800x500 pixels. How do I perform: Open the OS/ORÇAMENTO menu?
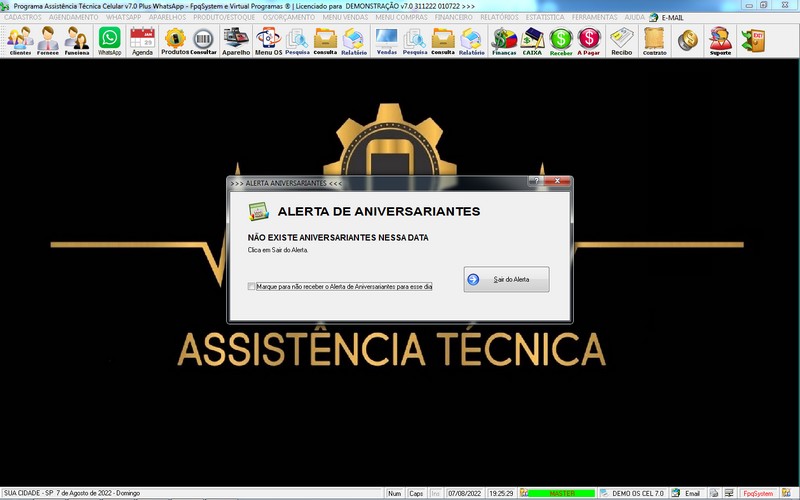click(289, 17)
